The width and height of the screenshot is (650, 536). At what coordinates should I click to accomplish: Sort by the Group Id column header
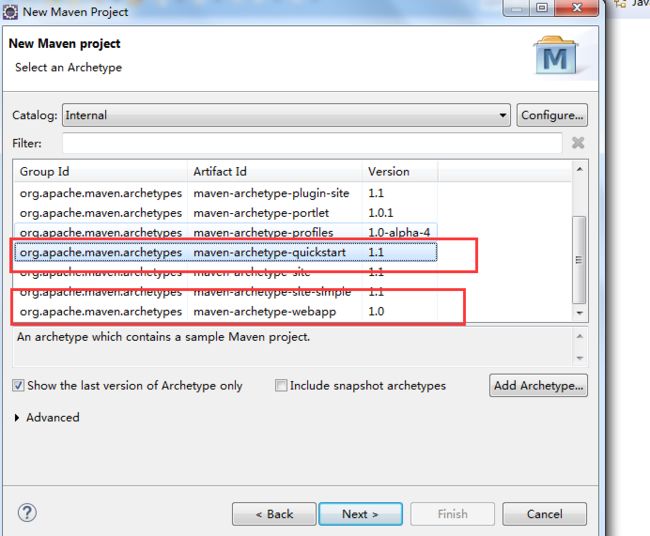[100, 171]
